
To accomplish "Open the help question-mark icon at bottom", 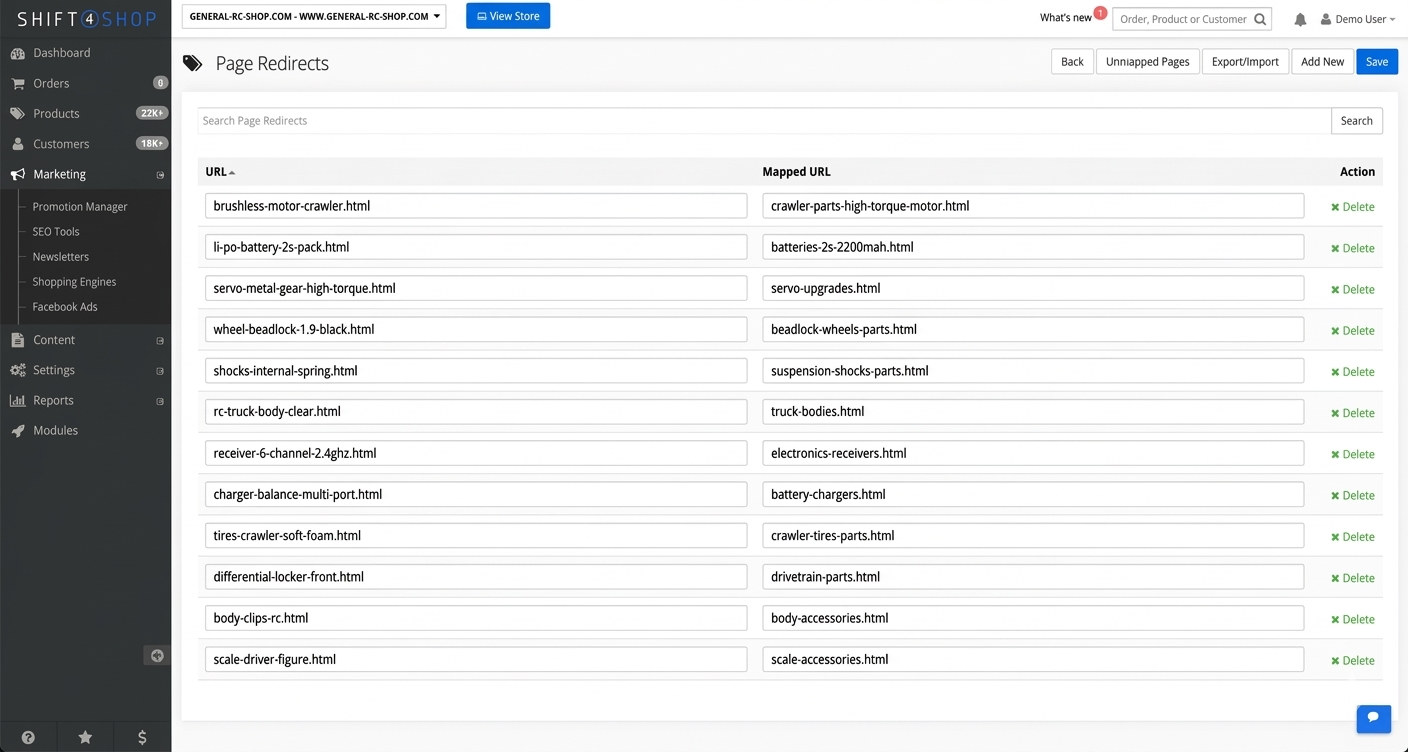I will 28,737.
